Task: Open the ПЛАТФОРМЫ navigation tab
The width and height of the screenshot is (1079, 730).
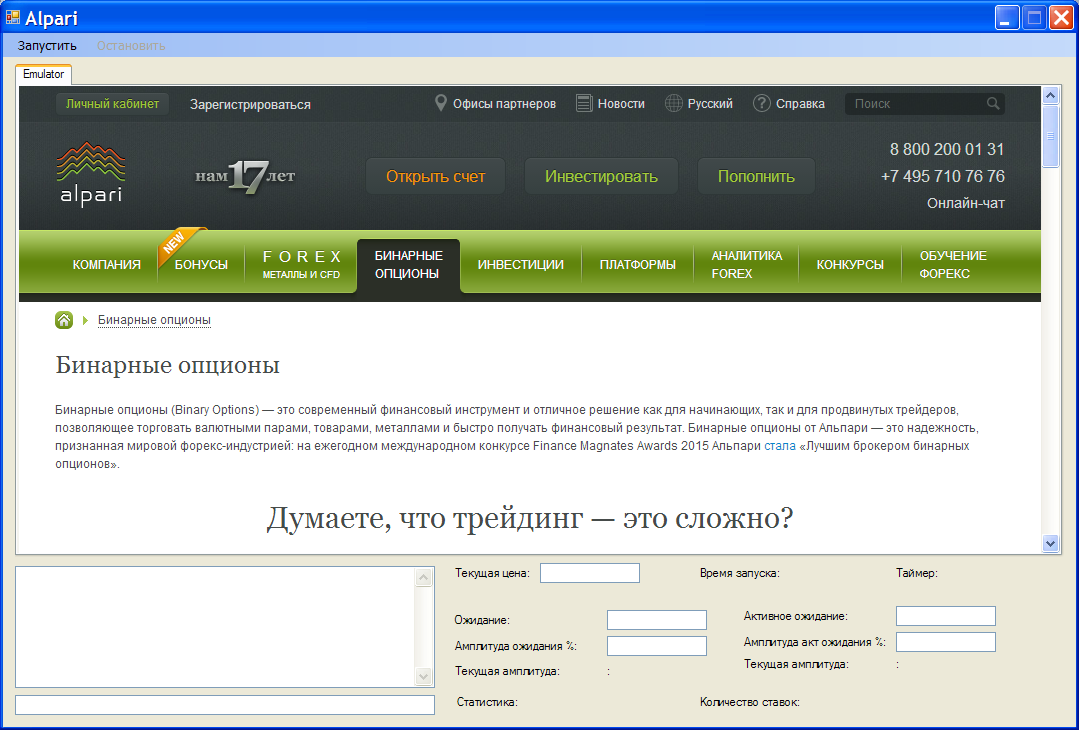Action: 637,263
